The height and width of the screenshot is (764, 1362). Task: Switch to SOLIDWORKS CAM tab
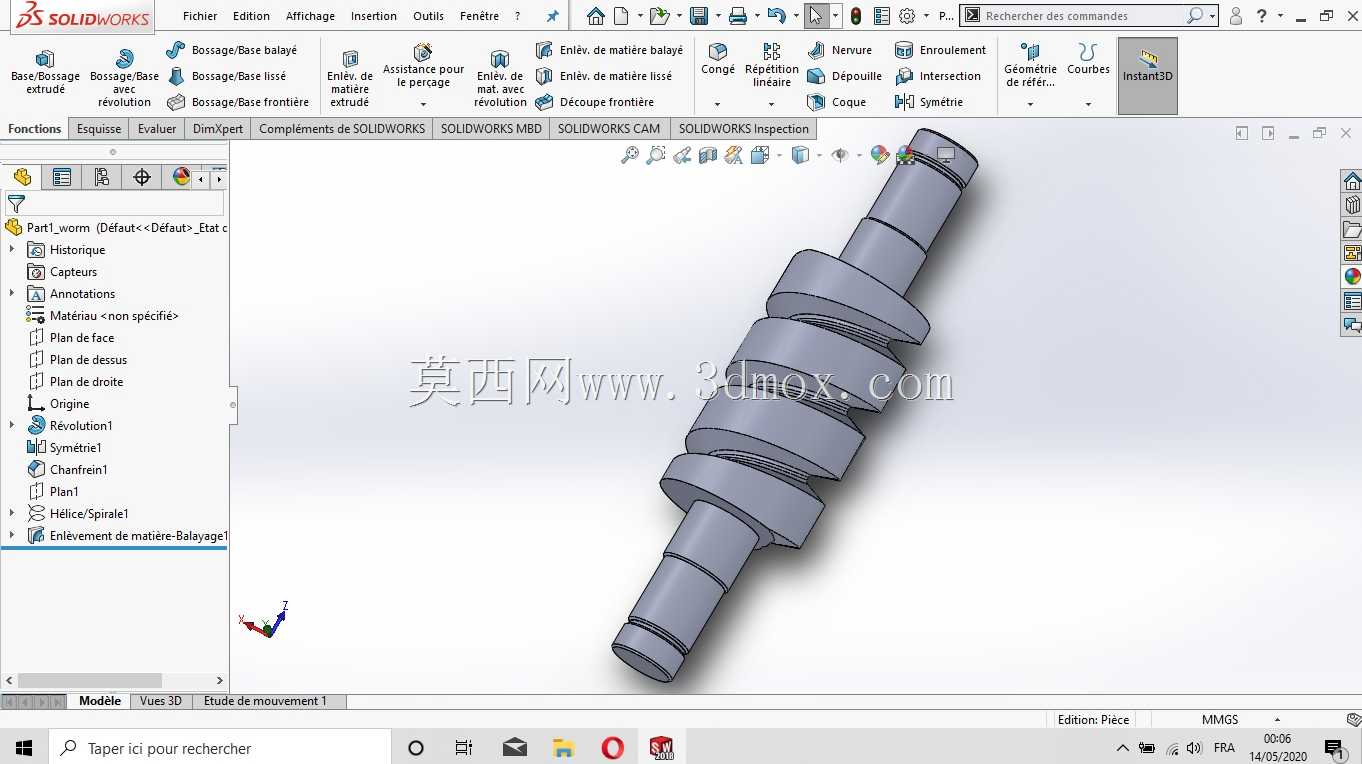pos(609,129)
